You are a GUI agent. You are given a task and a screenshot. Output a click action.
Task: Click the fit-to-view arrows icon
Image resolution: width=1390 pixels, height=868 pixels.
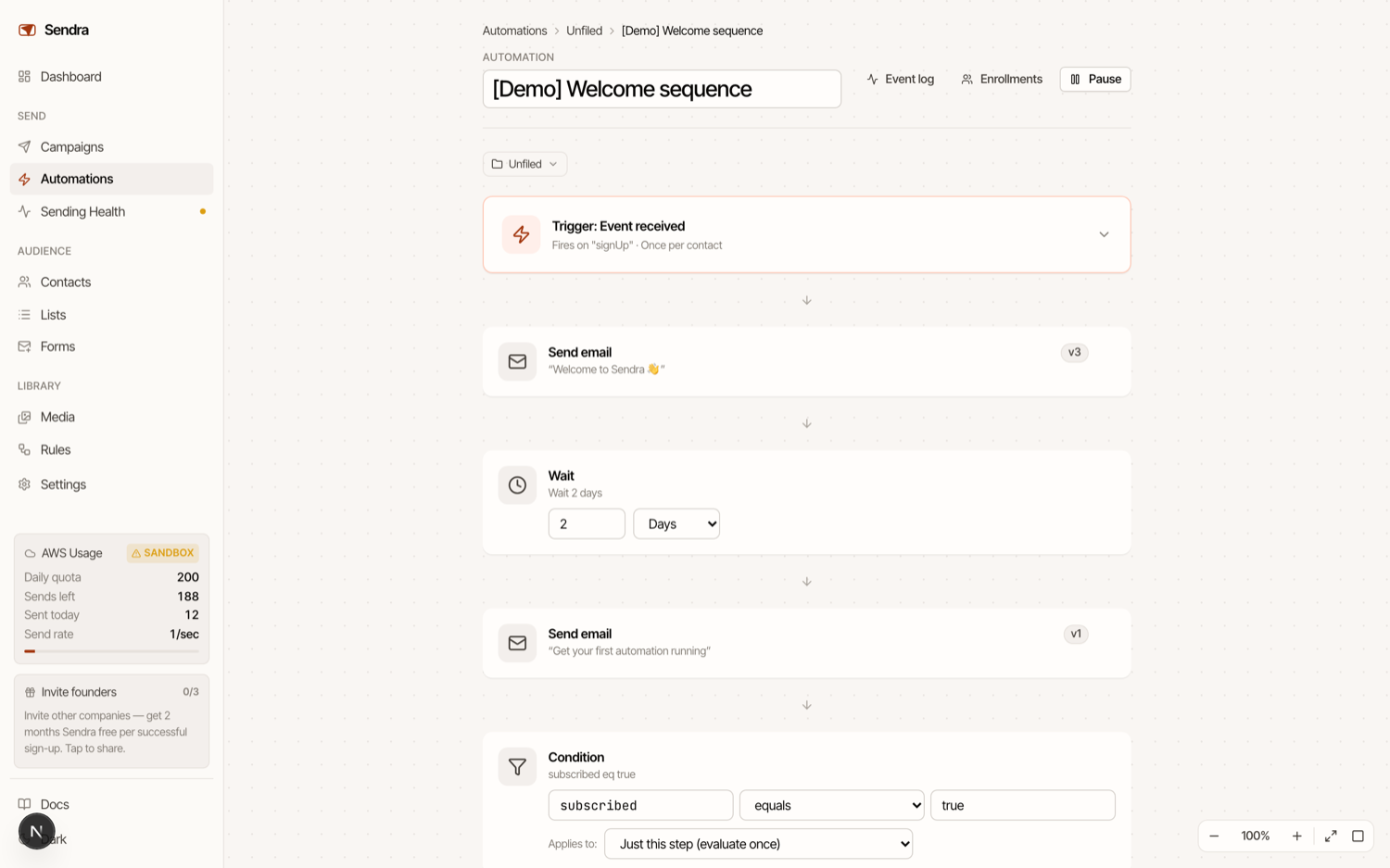pyautogui.click(x=1331, y=836)
